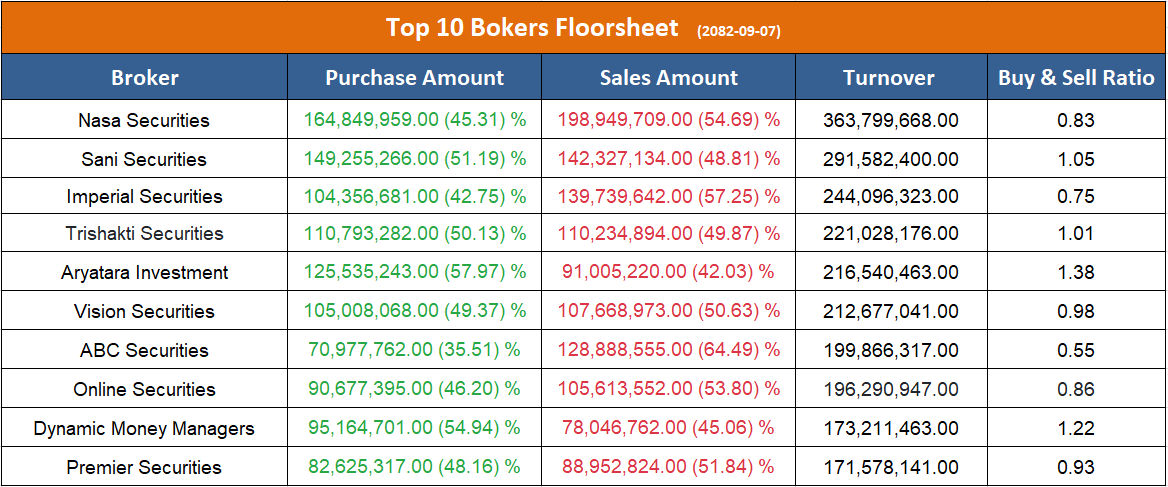Click the Buy & Sell Ratio header

(x=1076, y=78)
